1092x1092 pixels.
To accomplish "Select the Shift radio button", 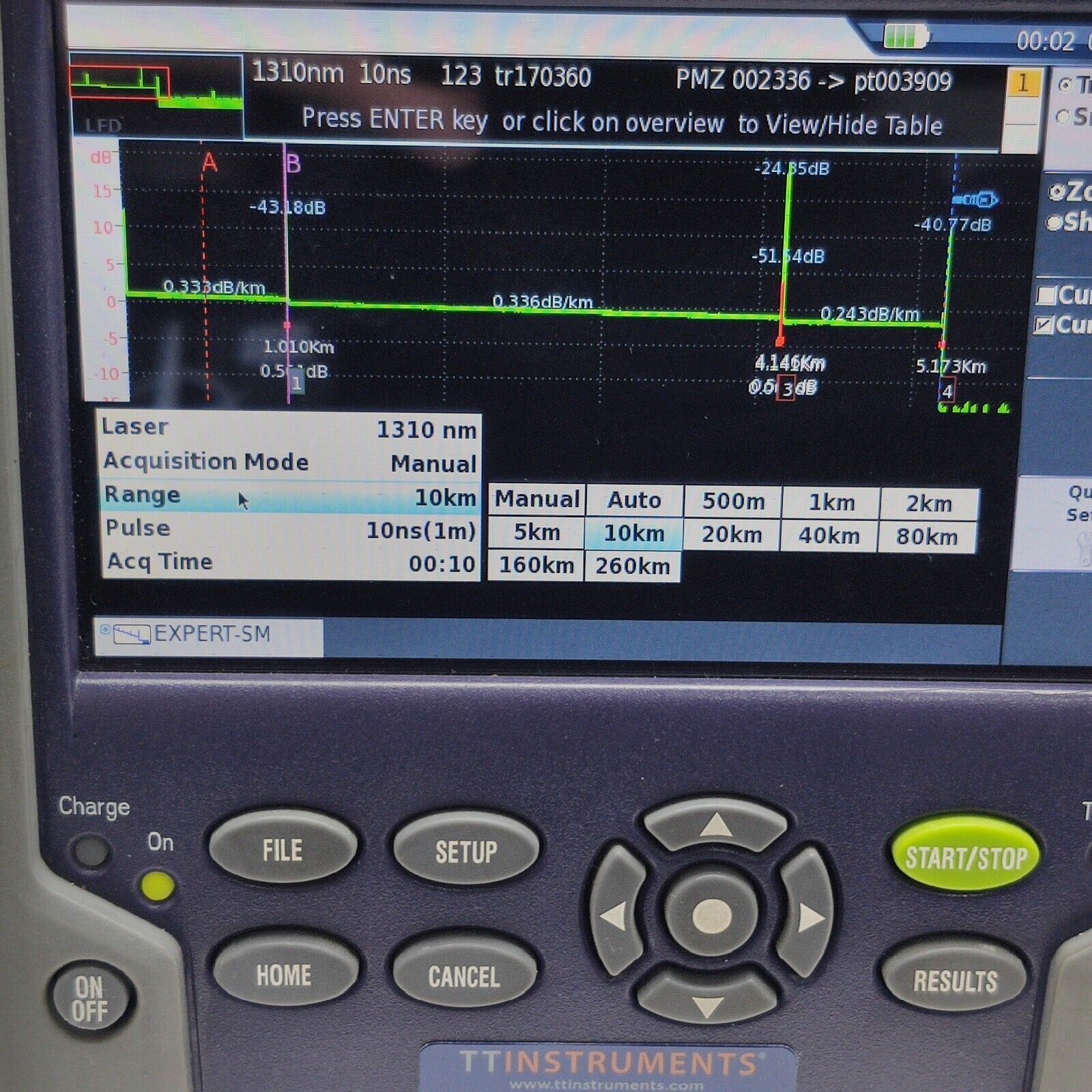I will coord(1055,222).
